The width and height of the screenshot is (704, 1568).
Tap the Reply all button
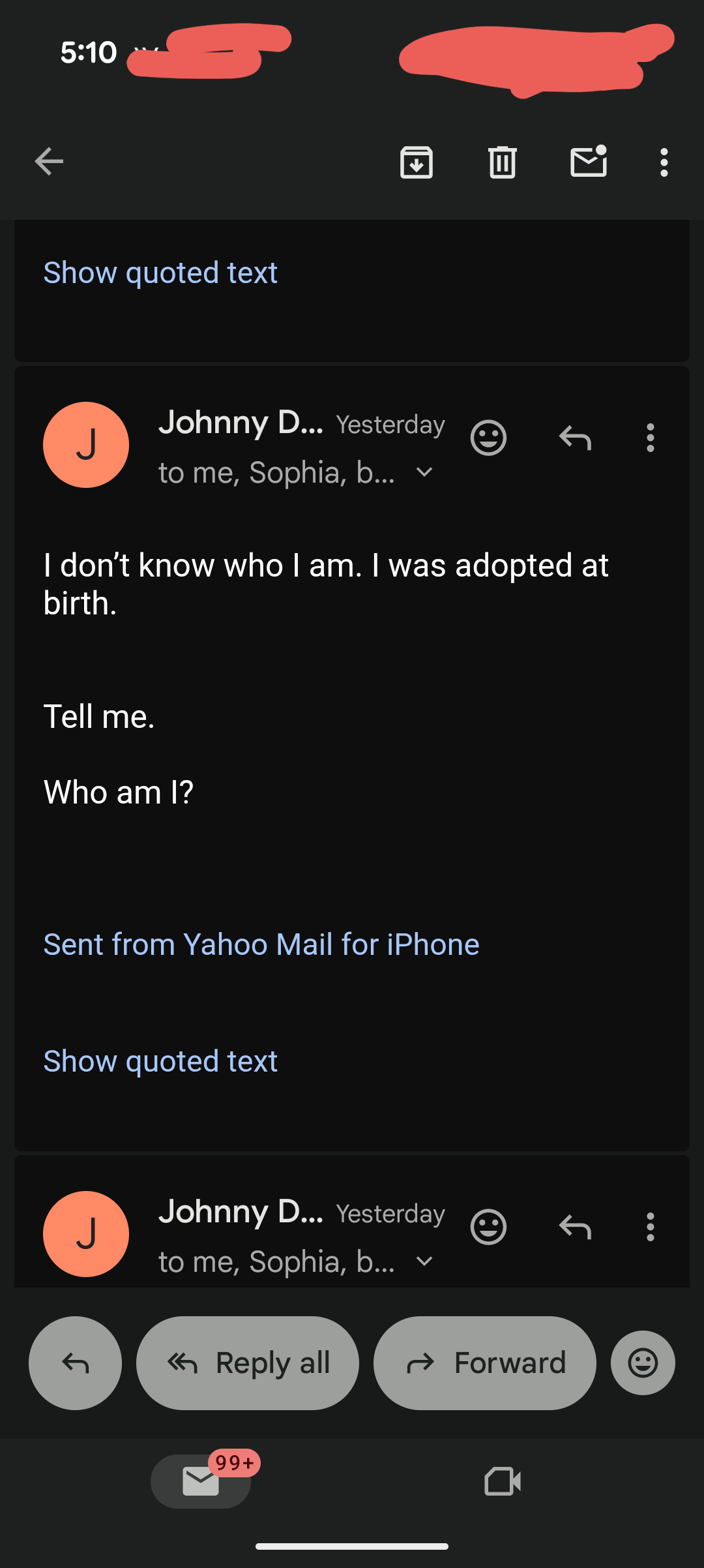pyautogui.click(x=248, y=1363)
